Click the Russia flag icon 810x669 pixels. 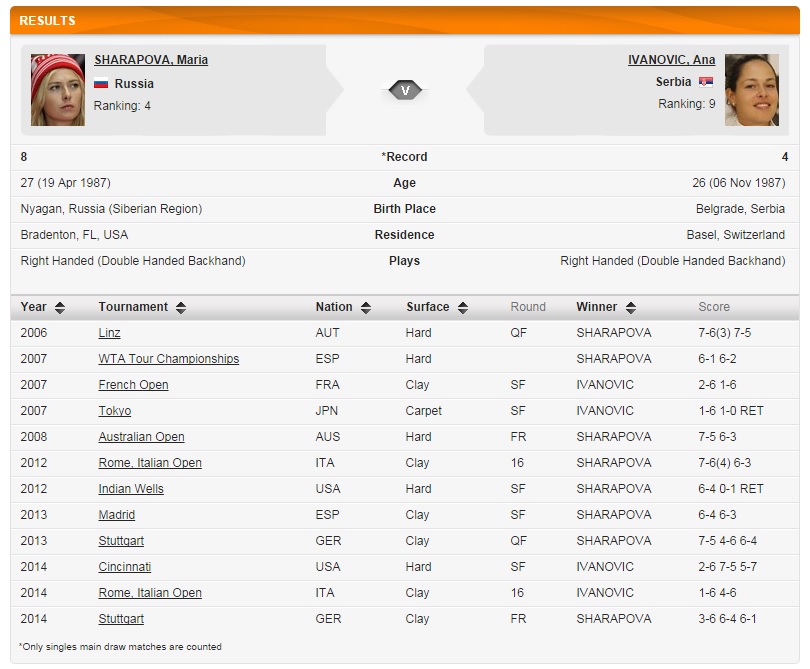(x=101, y=83)
